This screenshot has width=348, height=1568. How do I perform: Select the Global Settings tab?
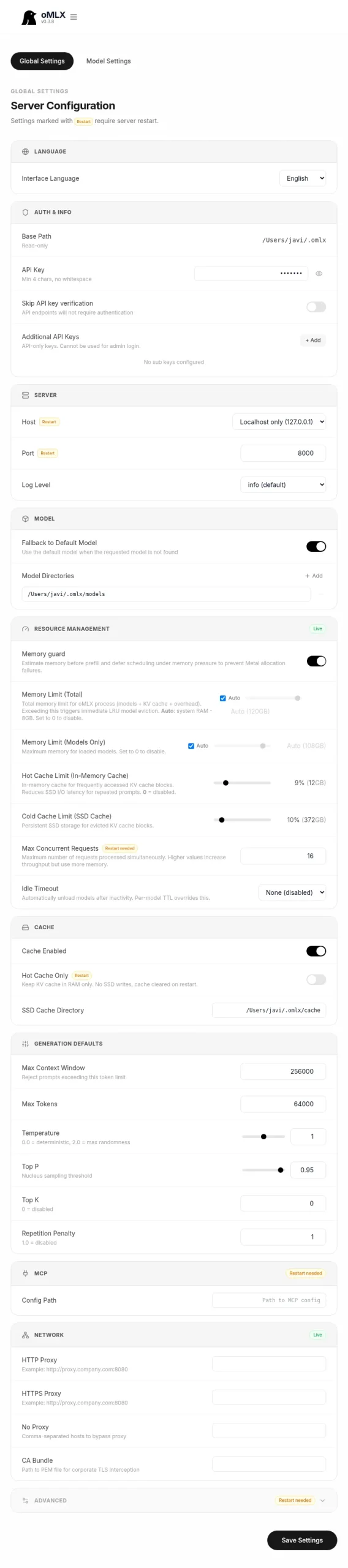pyautogui.click(x=42, y=61)
